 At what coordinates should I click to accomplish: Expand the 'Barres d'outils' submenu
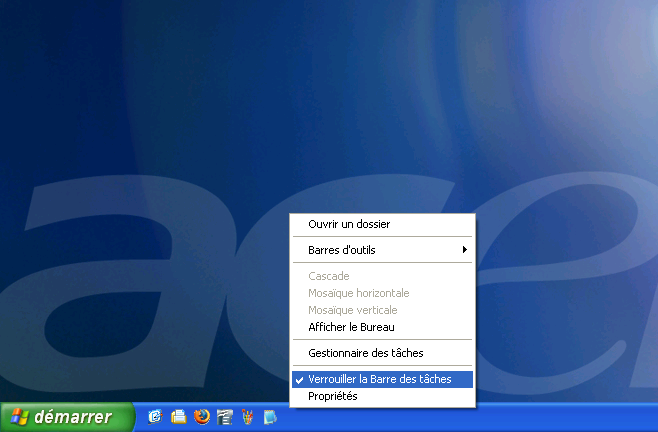tap(382, 250)
